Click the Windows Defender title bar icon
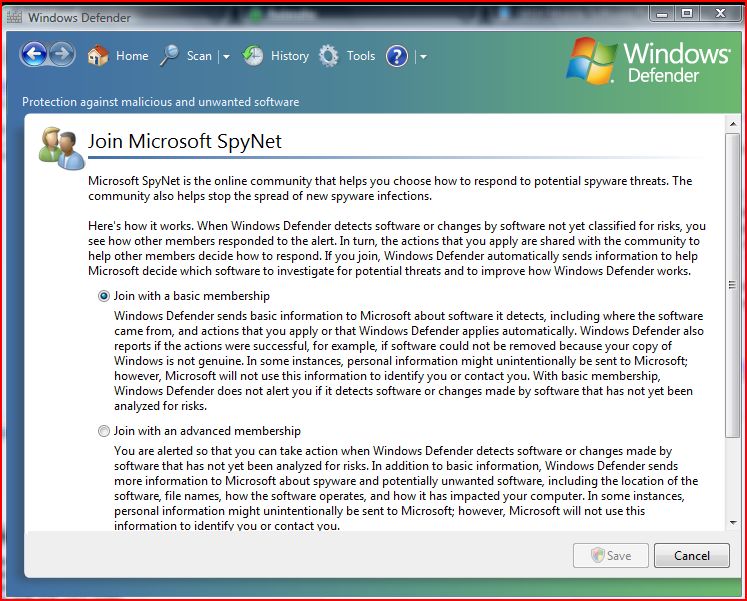The width and height of the screenshot is (747, 601). click(x=14, y=17)
